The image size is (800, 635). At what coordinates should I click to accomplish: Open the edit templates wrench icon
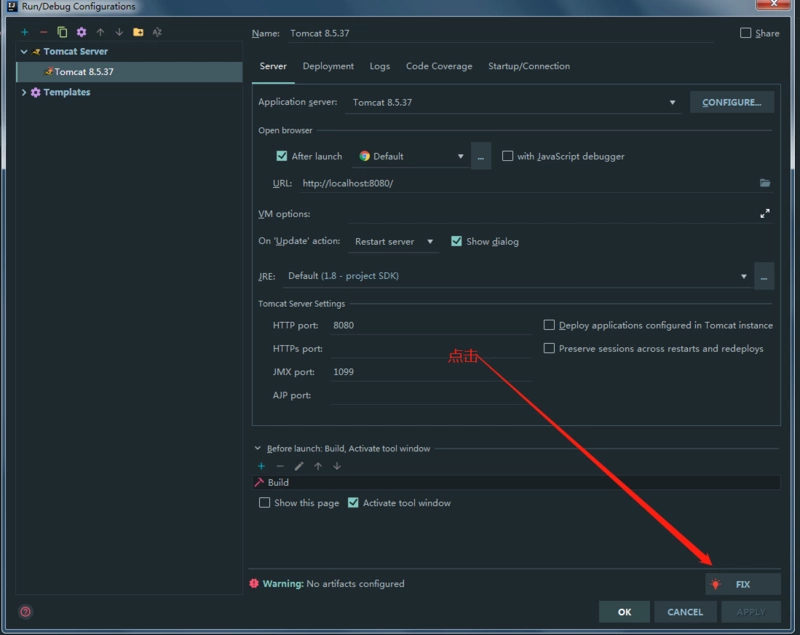(81, 32)
